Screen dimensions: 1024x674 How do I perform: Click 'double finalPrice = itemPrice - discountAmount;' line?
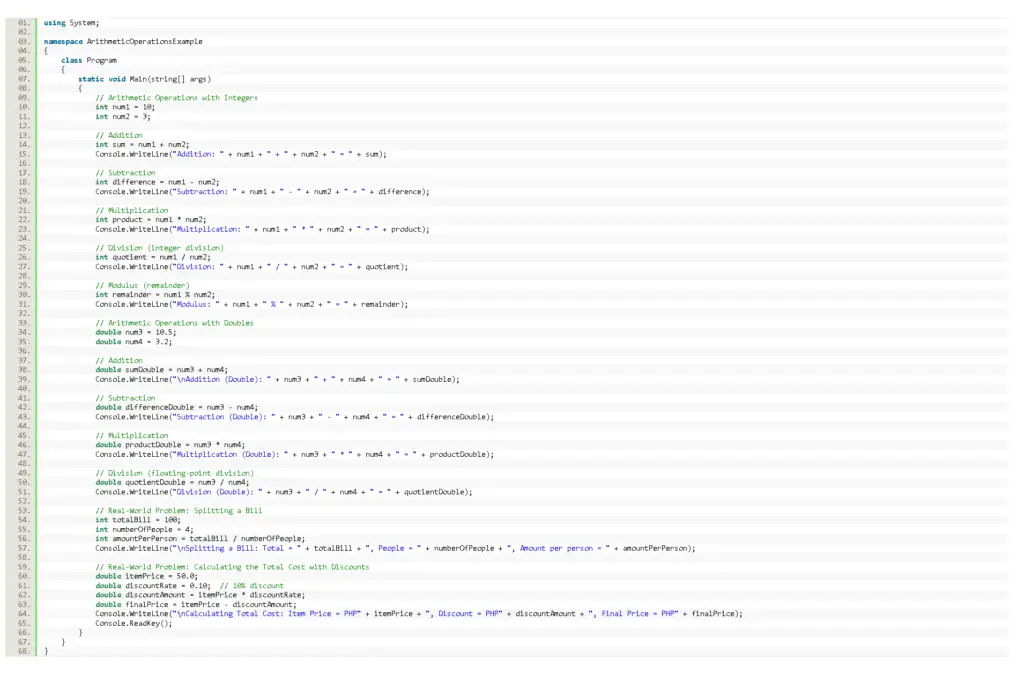[196, 605]
